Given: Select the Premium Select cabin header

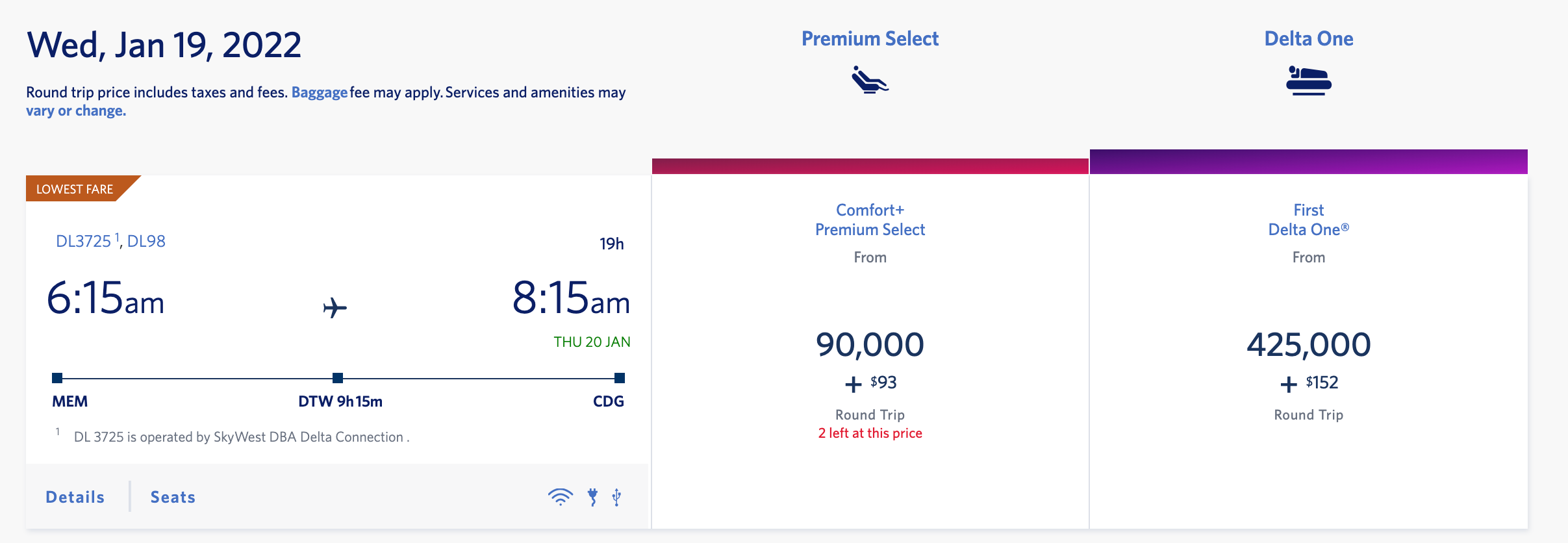Looking at the screenshot, I should [870, 39].
